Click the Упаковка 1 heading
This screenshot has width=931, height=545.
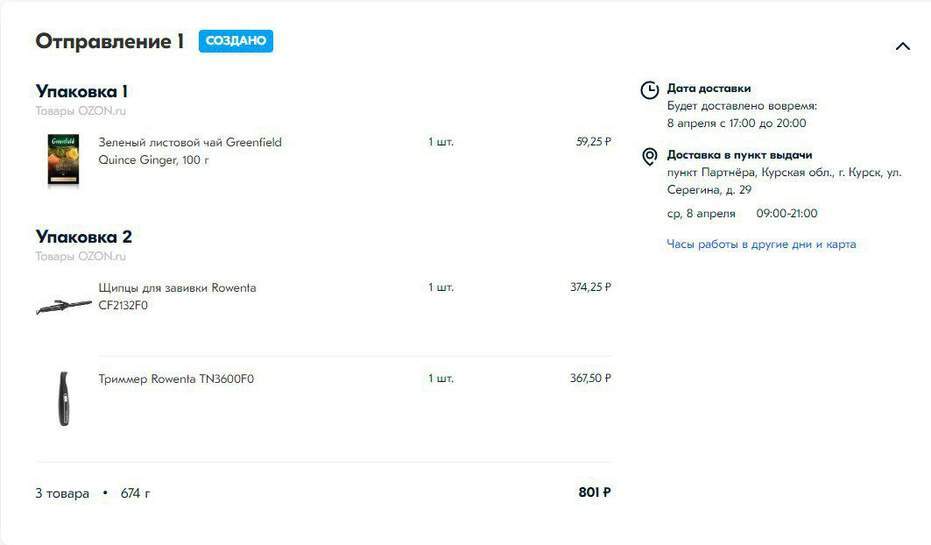(81, 91)
